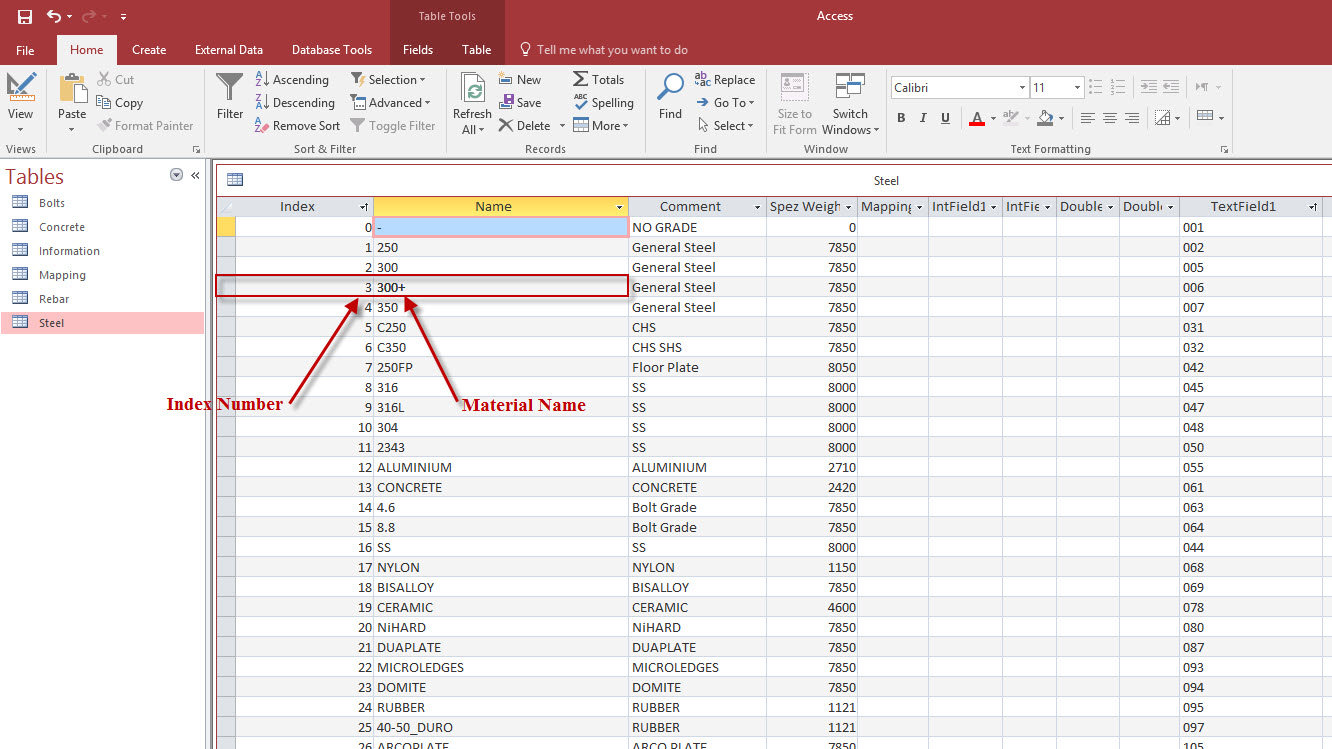This screenshot has height=749, width=1332.
Task: Click the Copy command
Action: click(x=120, y=102)
